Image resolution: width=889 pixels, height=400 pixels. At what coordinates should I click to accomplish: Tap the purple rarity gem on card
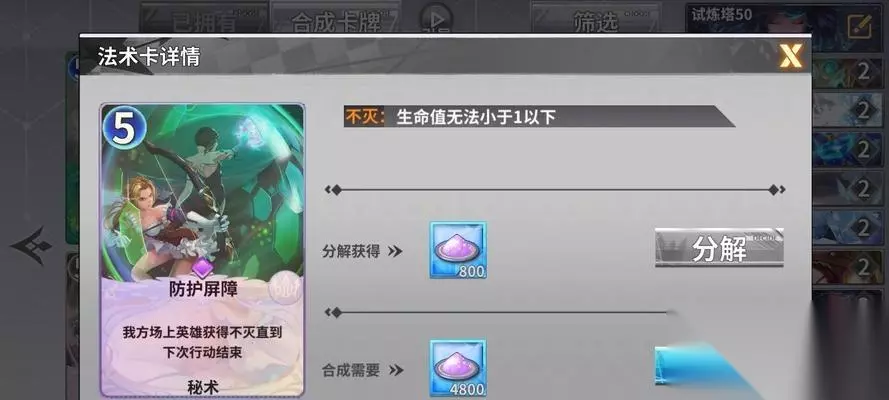pyautogui.click(x=203, y=268)
